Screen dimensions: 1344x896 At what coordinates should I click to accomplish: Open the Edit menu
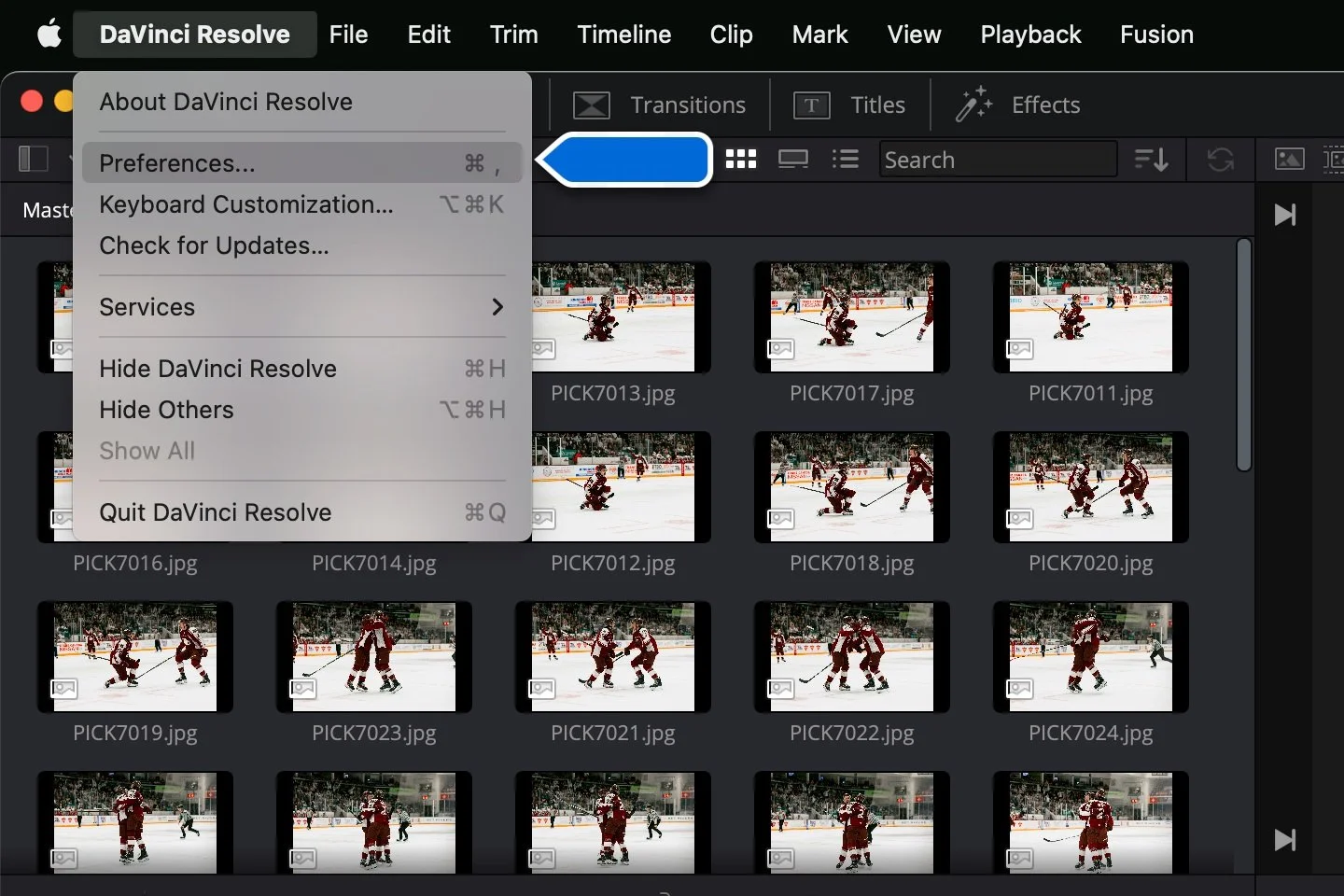pos(428,35)
